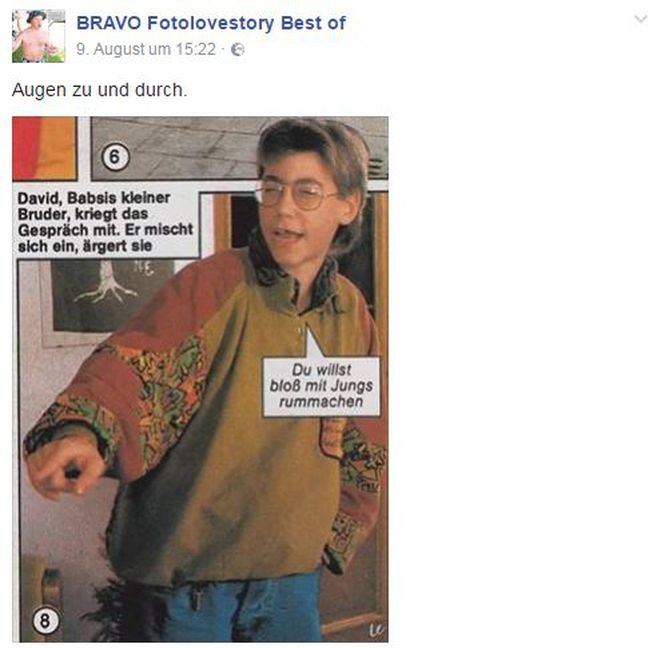
Task: Open the post options chevron menu
Action: (x=640, y=19)
